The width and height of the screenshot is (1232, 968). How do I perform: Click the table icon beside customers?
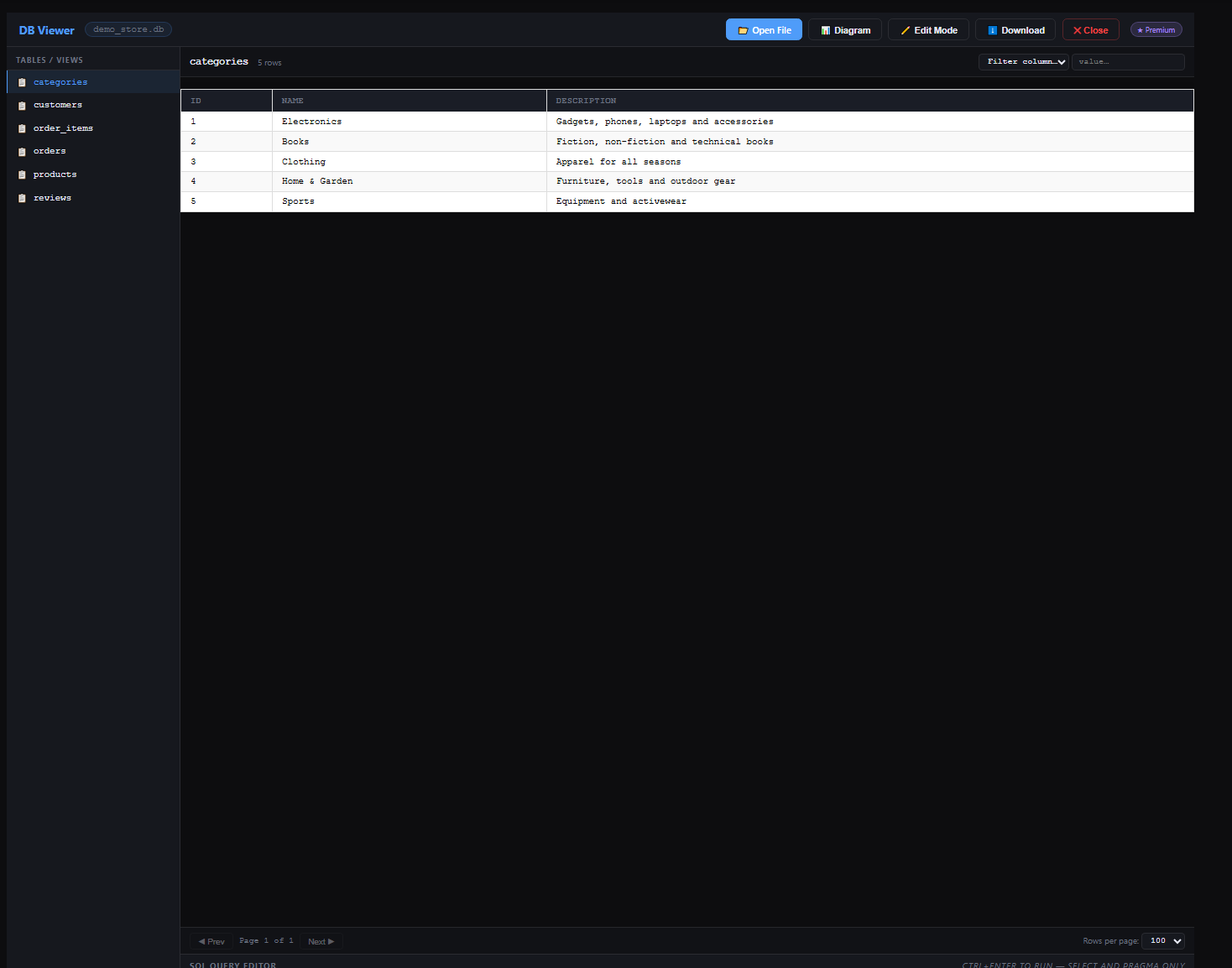(x=22, y=105)
